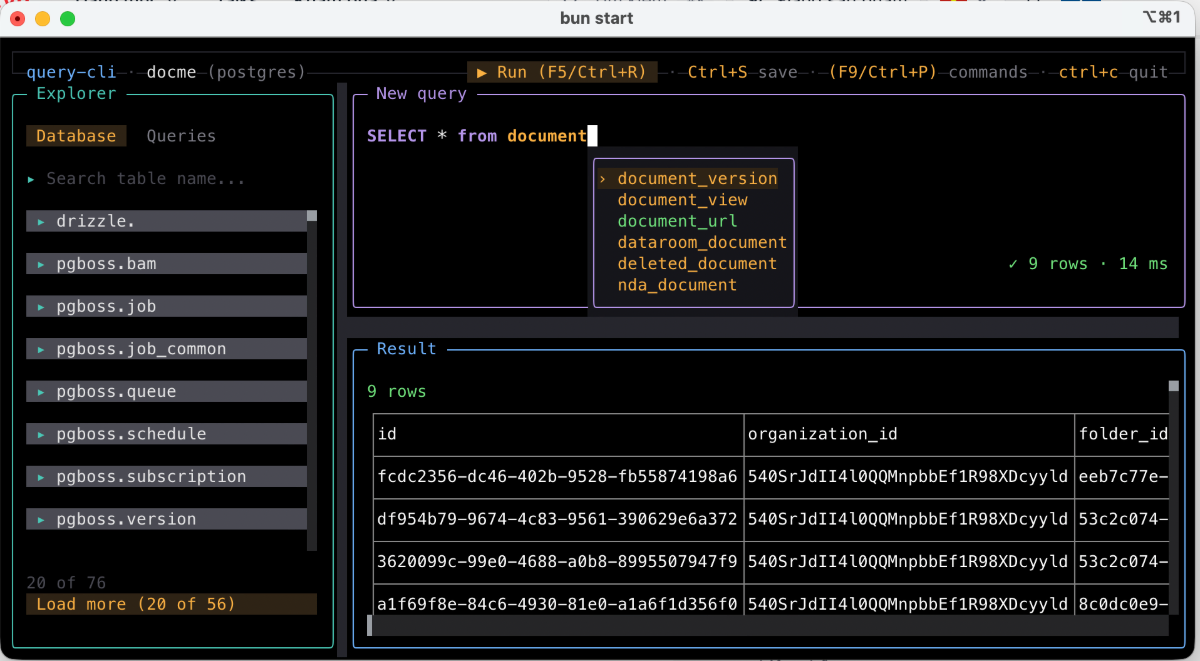Choose document_version from autocomplete list

[x=697, y=178]
